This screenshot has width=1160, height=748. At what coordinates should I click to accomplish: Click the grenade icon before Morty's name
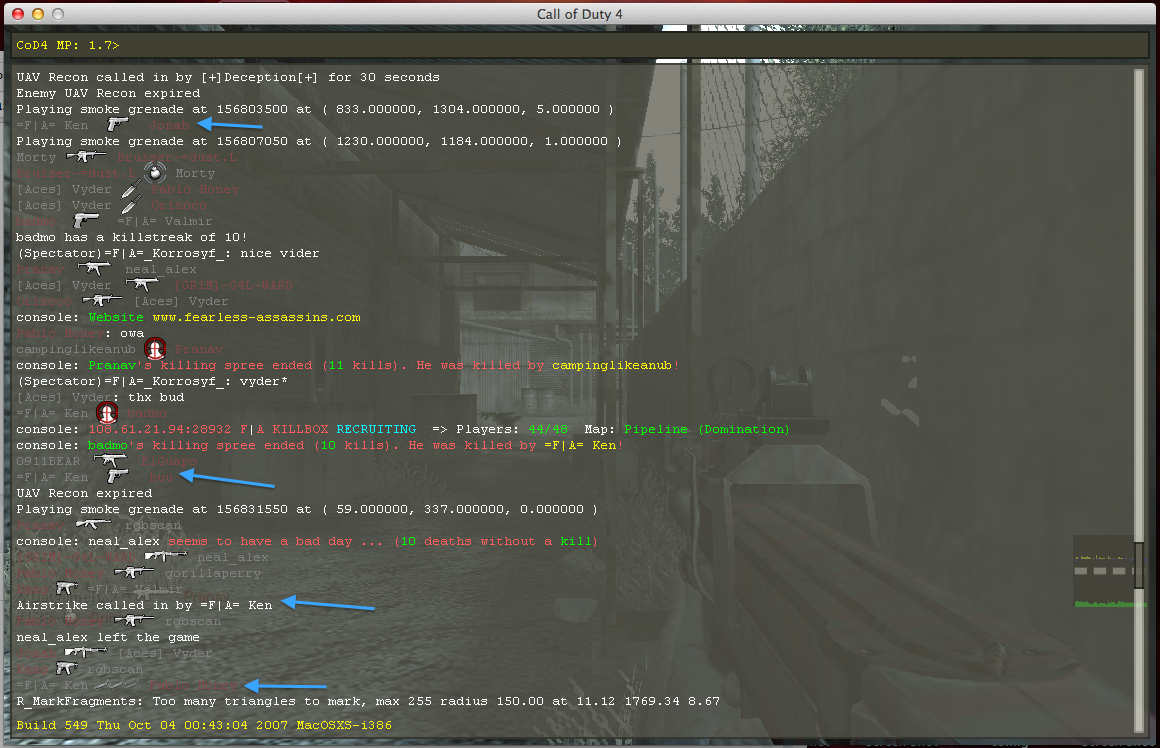(x=154, y=172)
